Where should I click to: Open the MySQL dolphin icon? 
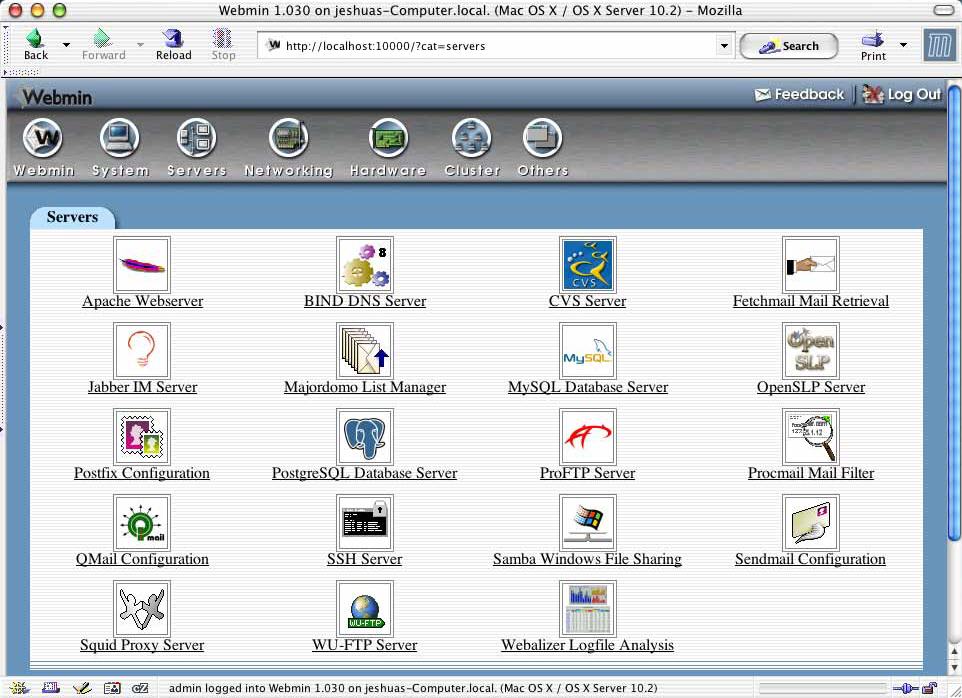click(x=588, y=351)
